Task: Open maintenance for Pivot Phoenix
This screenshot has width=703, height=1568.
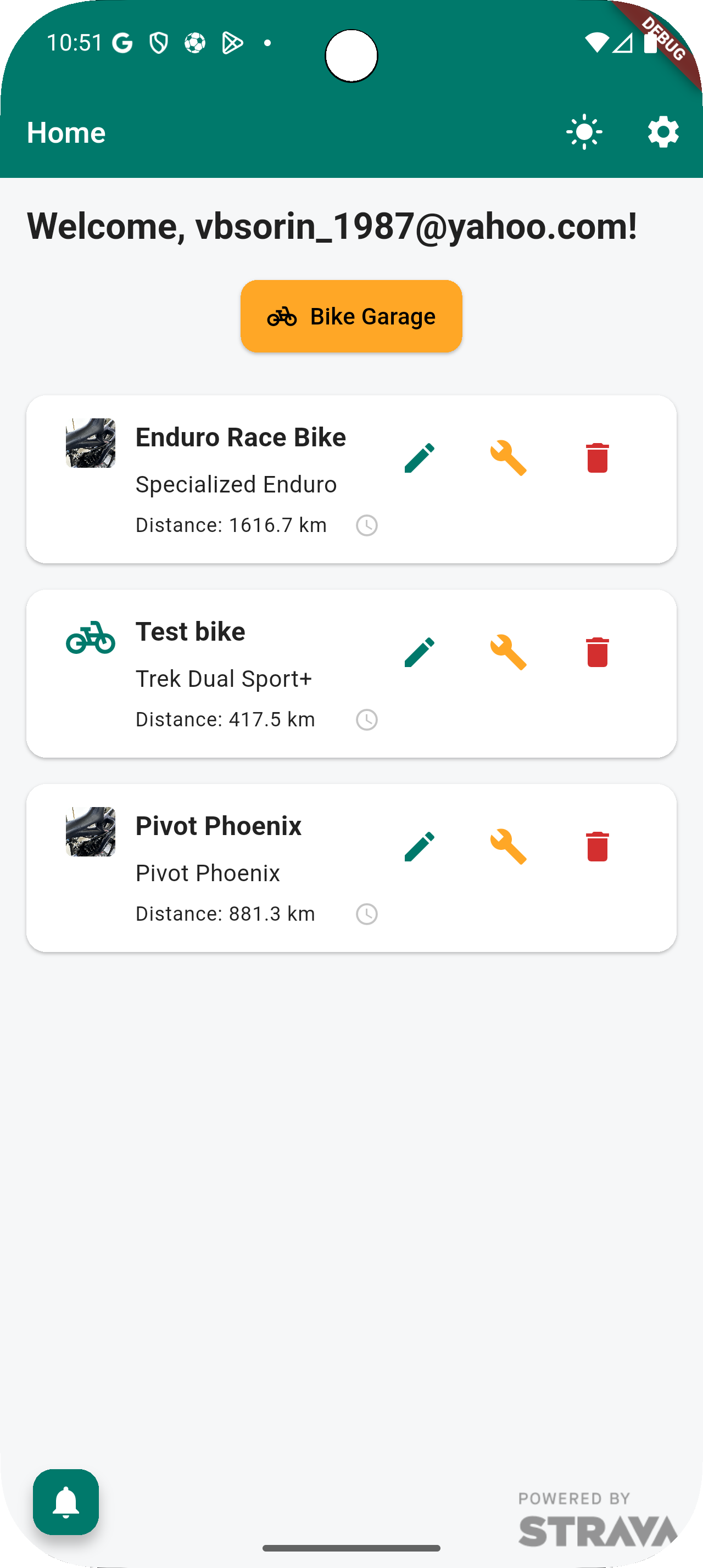Action: (x=508, y=846)
